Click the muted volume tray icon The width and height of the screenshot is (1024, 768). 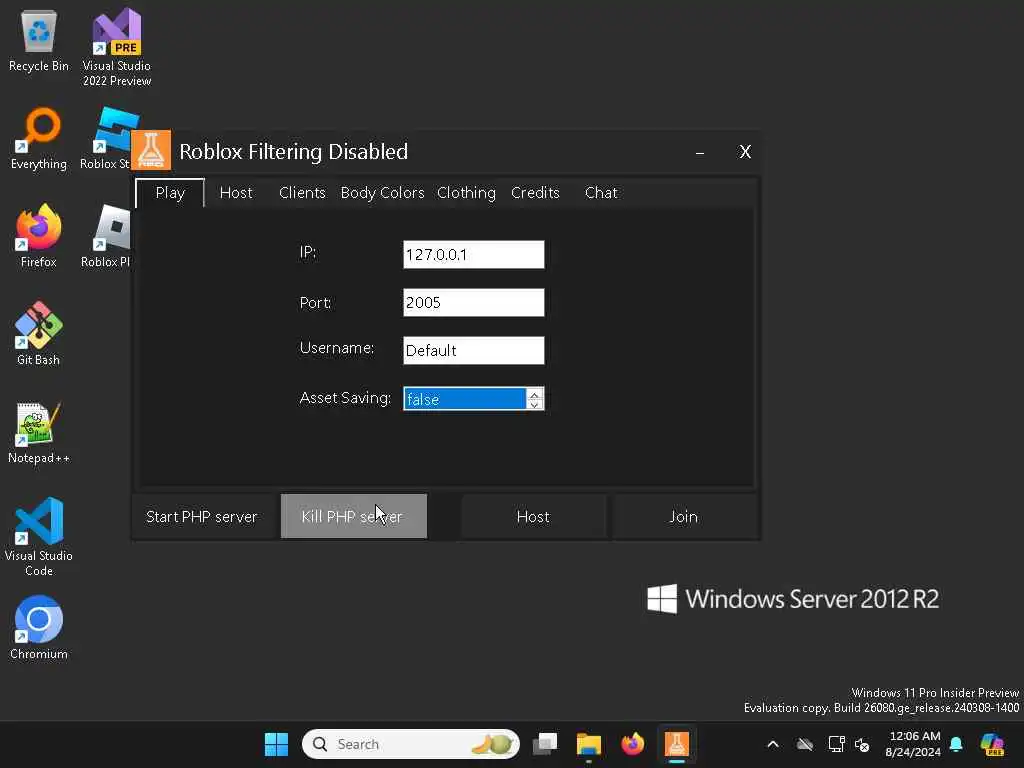[x=862, y=744]
